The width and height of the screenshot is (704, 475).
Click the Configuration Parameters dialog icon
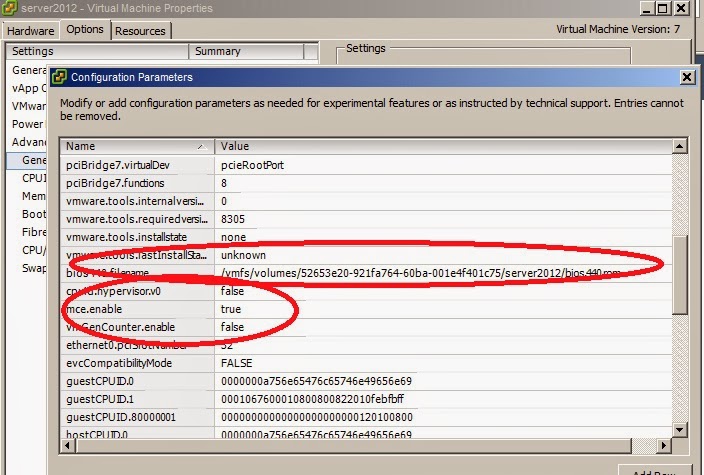[x=60, y=77]
